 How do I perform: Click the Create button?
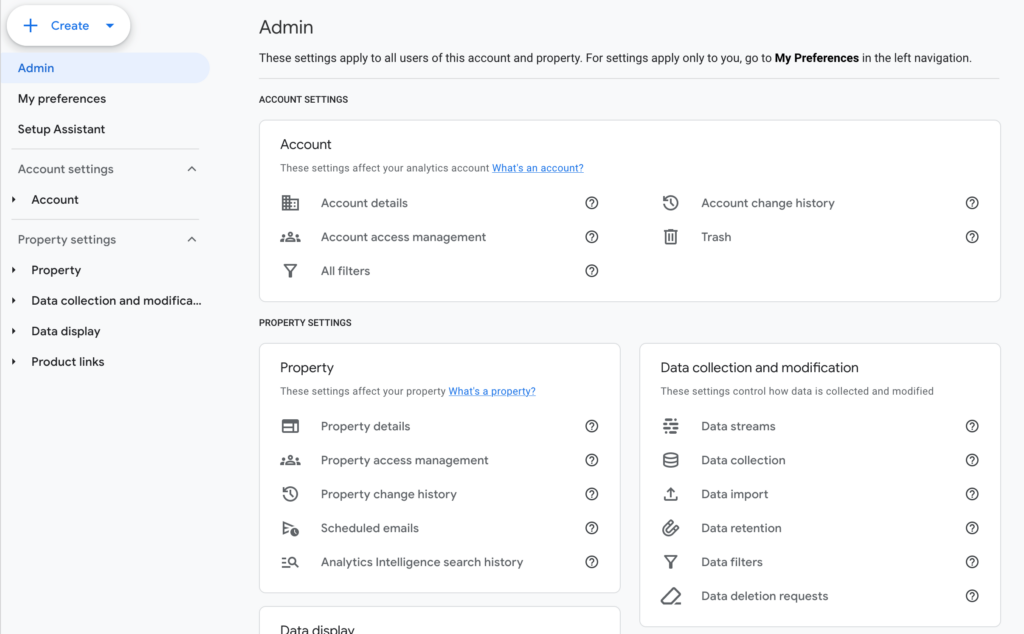click(69, 26)
